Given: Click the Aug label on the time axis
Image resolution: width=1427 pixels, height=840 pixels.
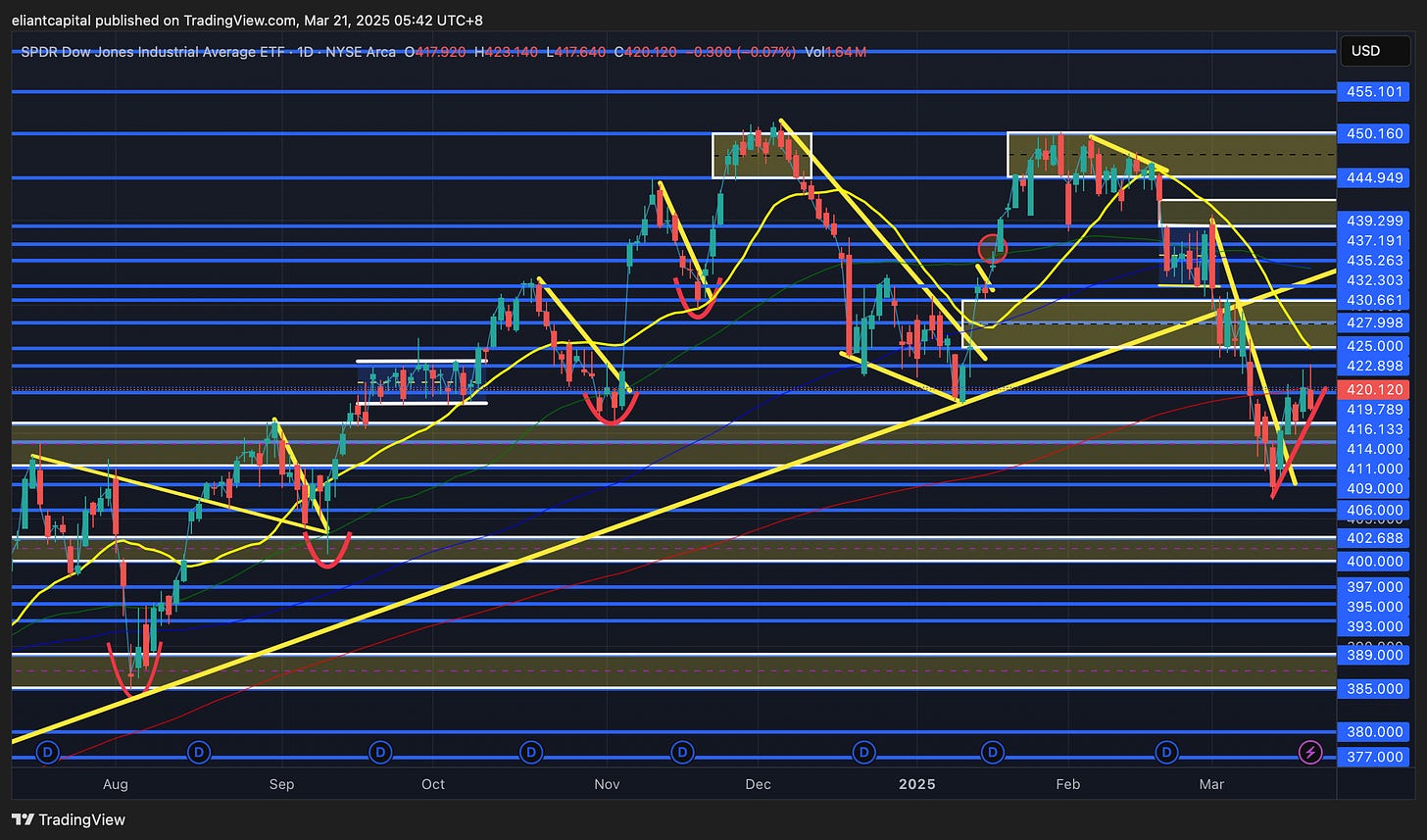Looking at the screenshot, I should [x=116, y=784].
